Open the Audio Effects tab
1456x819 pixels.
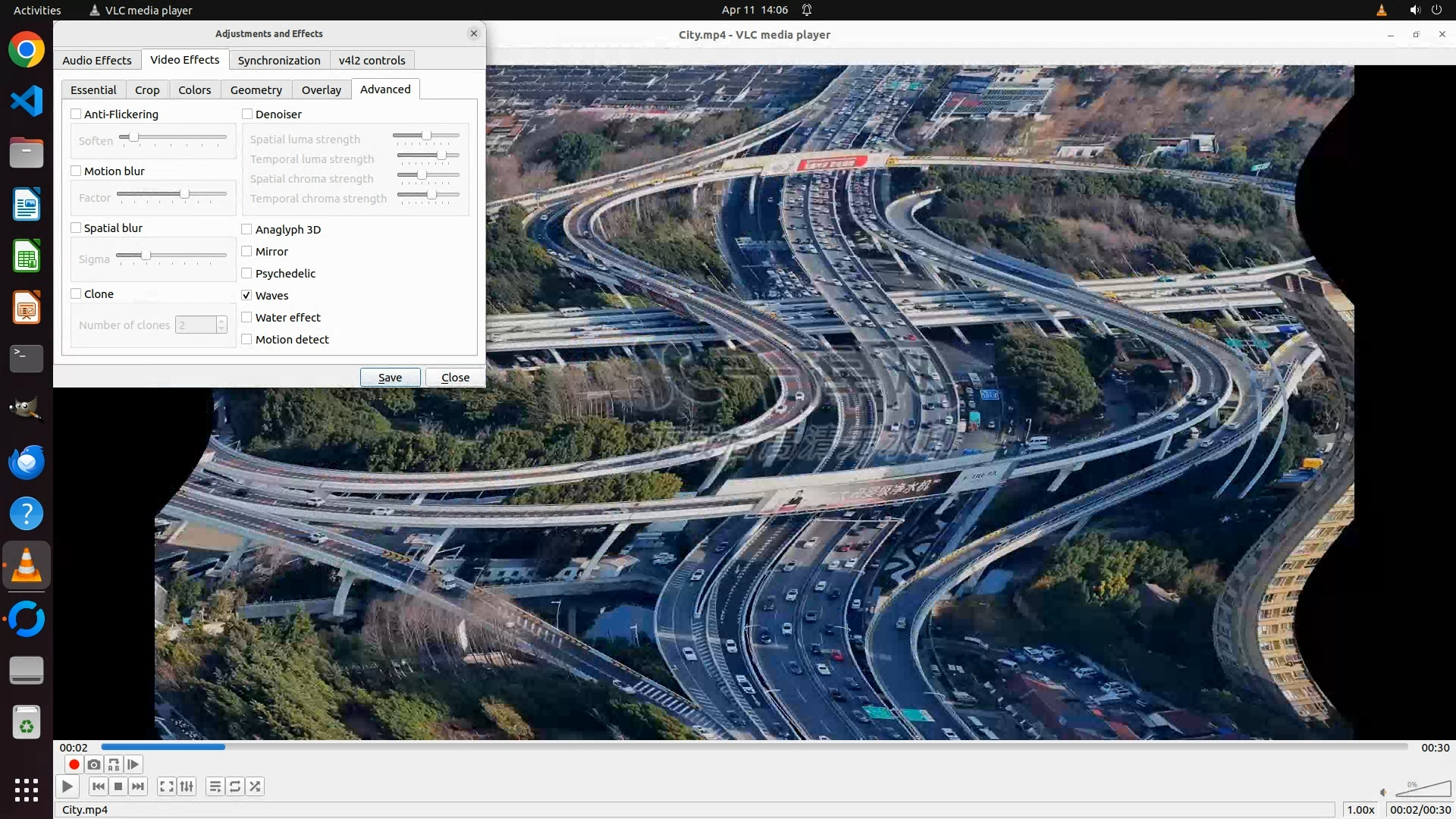pos(97,60)
